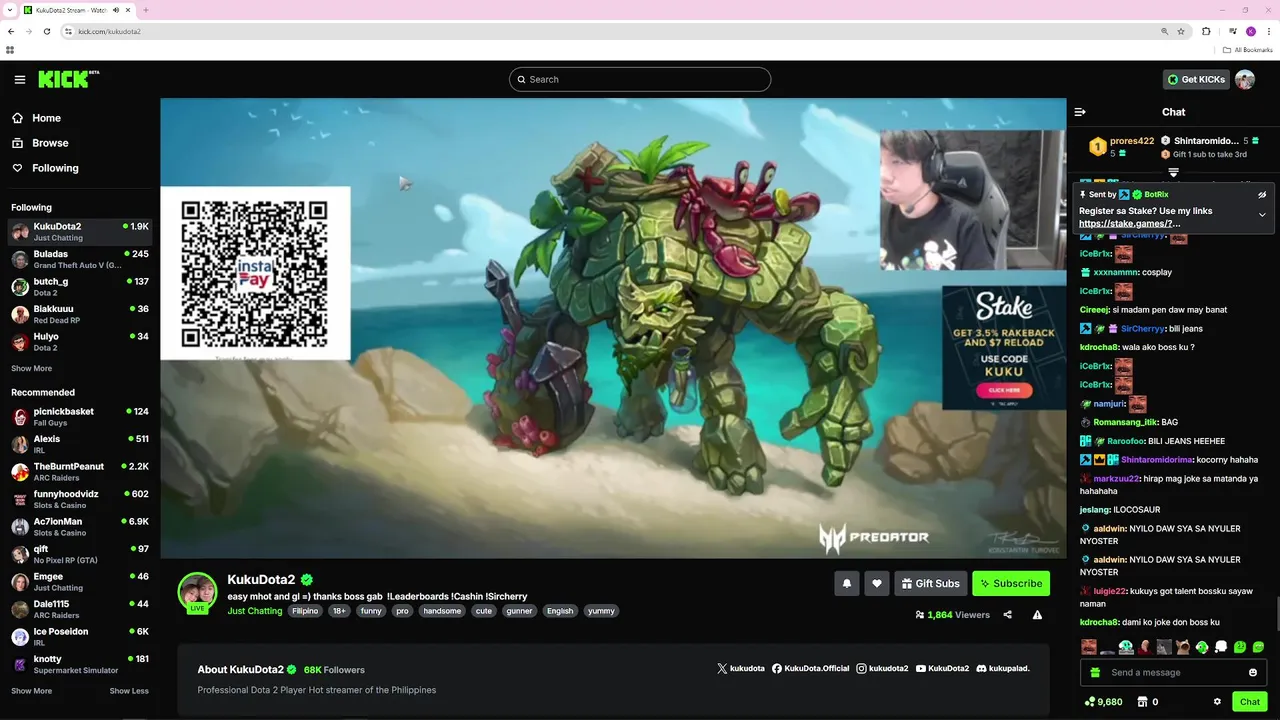Viewport: 1280px width, 720px height.
Task: Select the cat emote in emote bar
Action: click(1183, 647)
